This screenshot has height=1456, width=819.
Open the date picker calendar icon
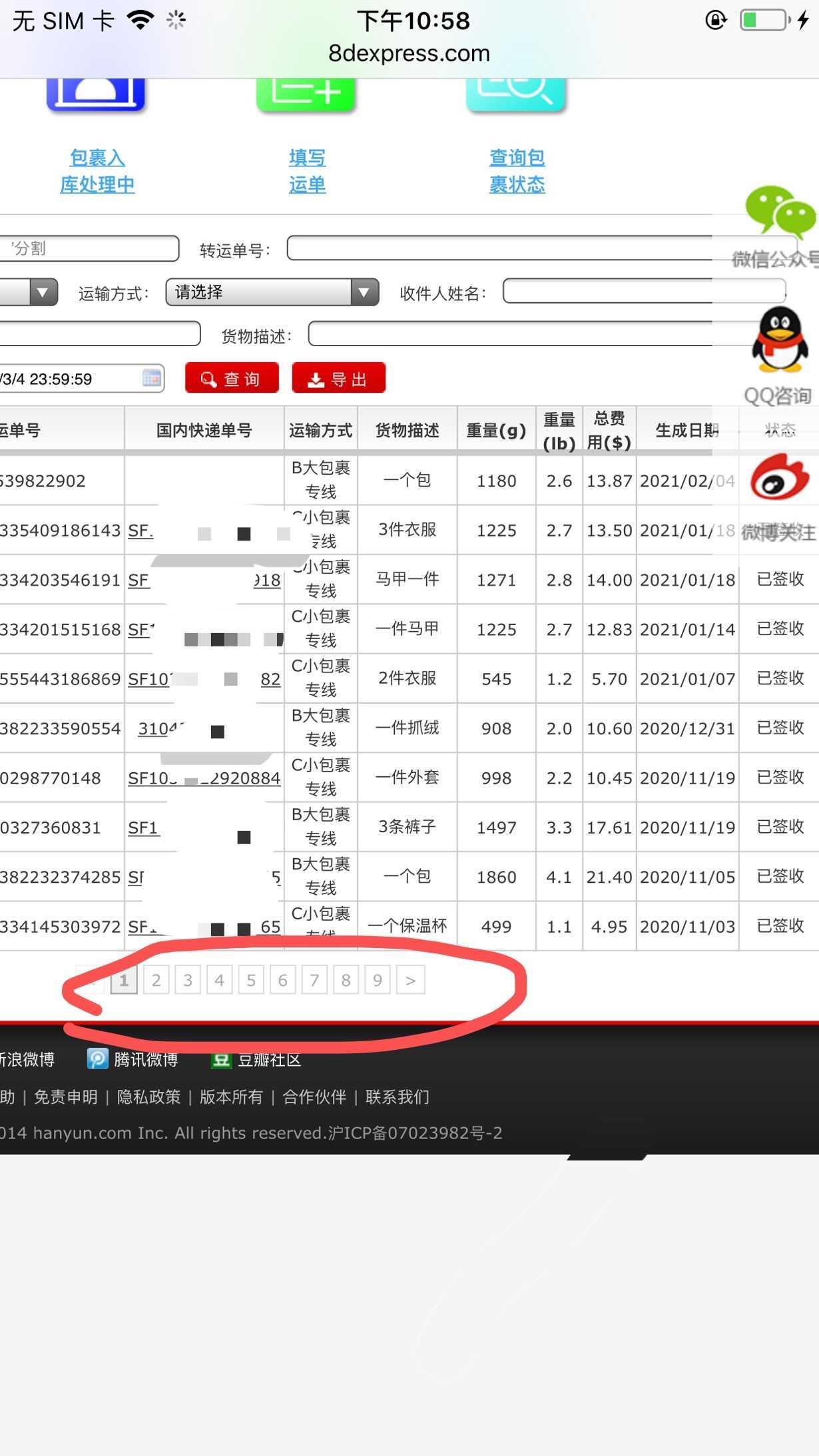click(152, 378)
